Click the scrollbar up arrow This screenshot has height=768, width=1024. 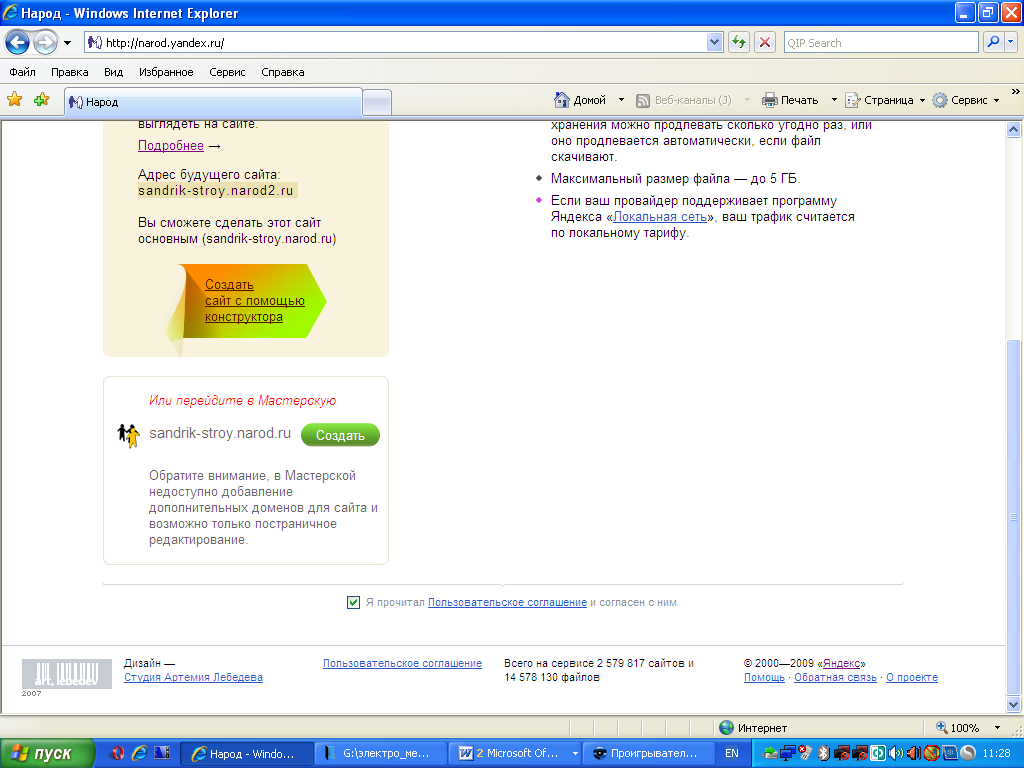click(x=1014, y=129)
